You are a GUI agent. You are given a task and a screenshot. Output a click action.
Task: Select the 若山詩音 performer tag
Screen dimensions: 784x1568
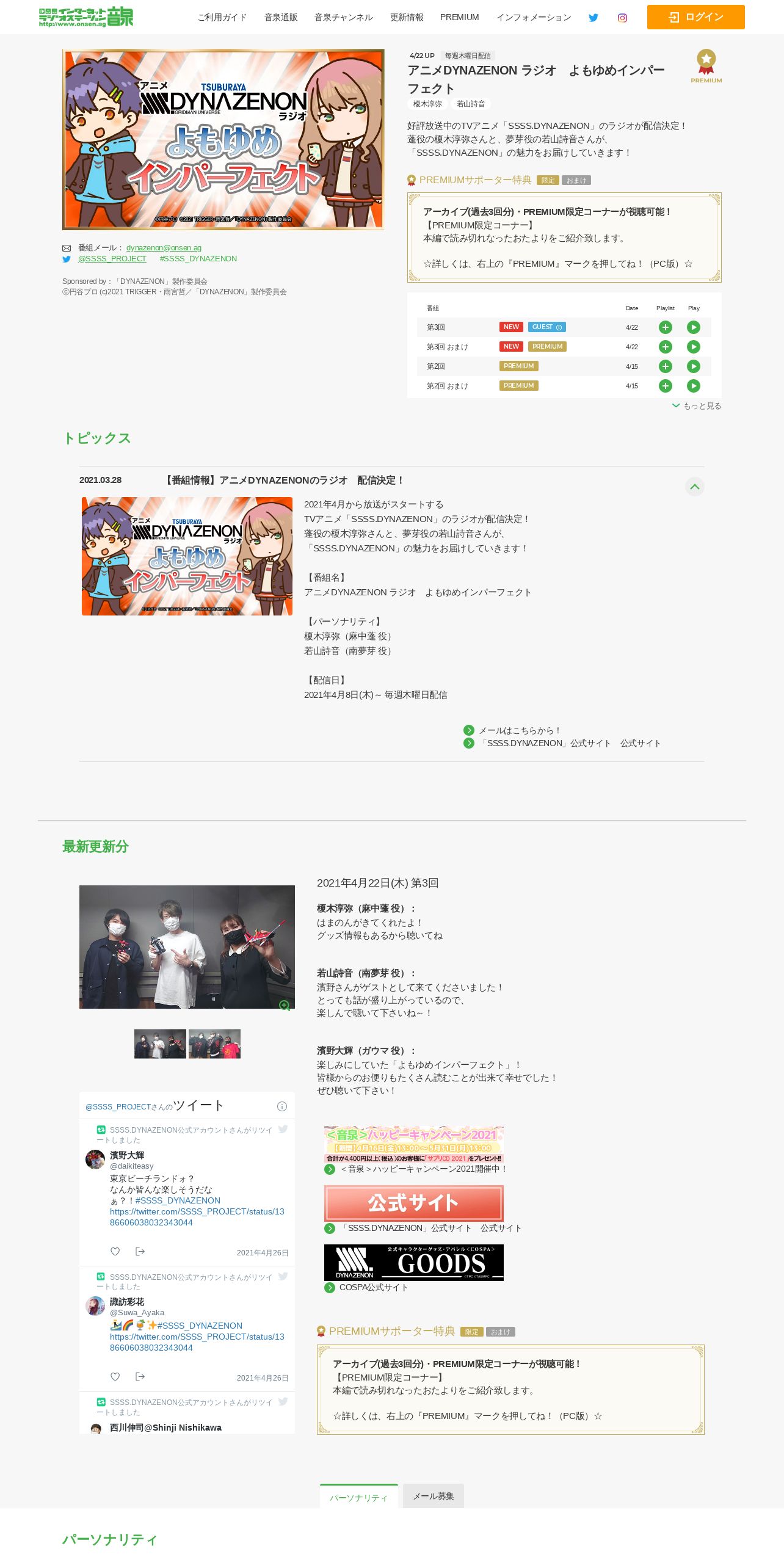471,104
